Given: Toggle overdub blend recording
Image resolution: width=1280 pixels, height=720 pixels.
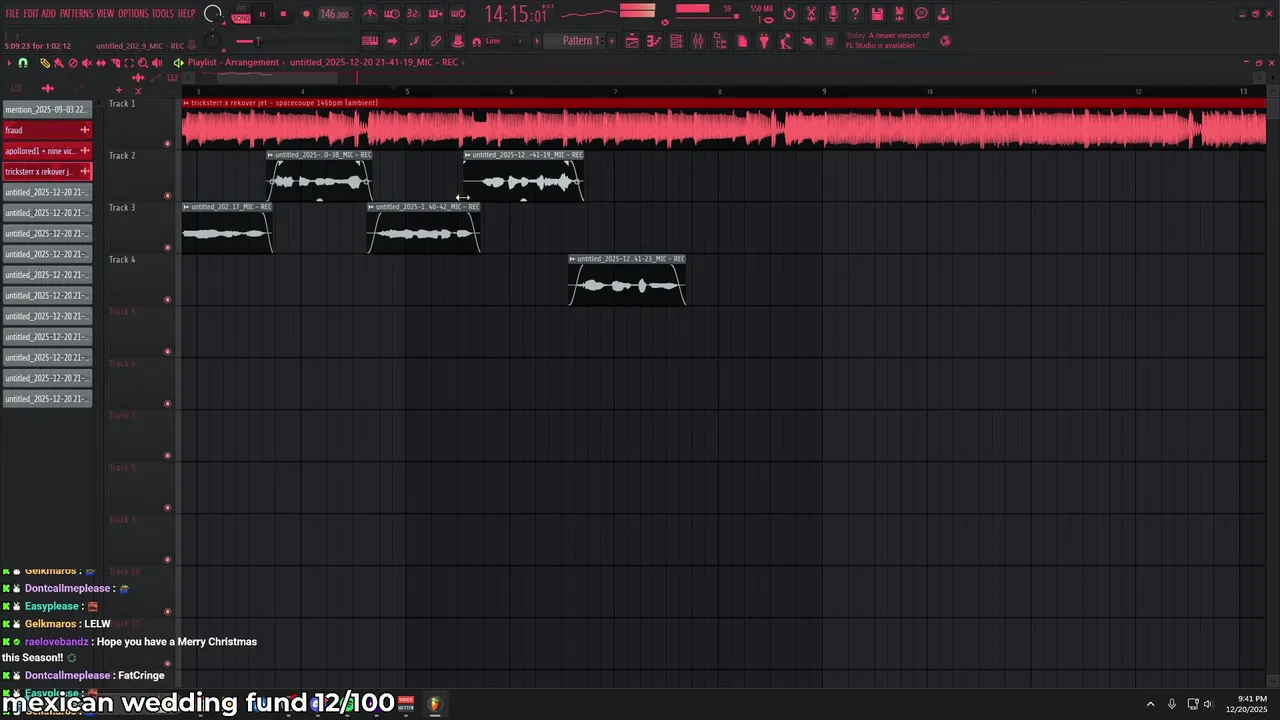Looking at the screenshot, I should point(436,14).
